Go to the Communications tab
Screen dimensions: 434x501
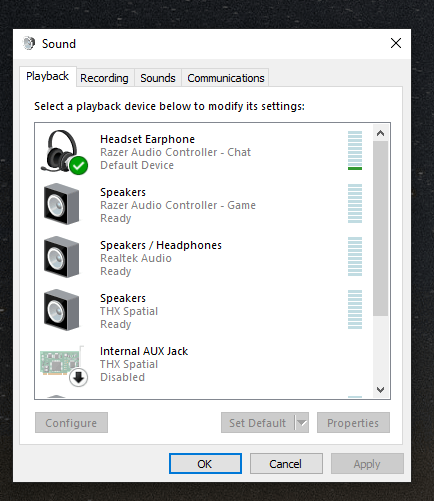coord(226,78)
